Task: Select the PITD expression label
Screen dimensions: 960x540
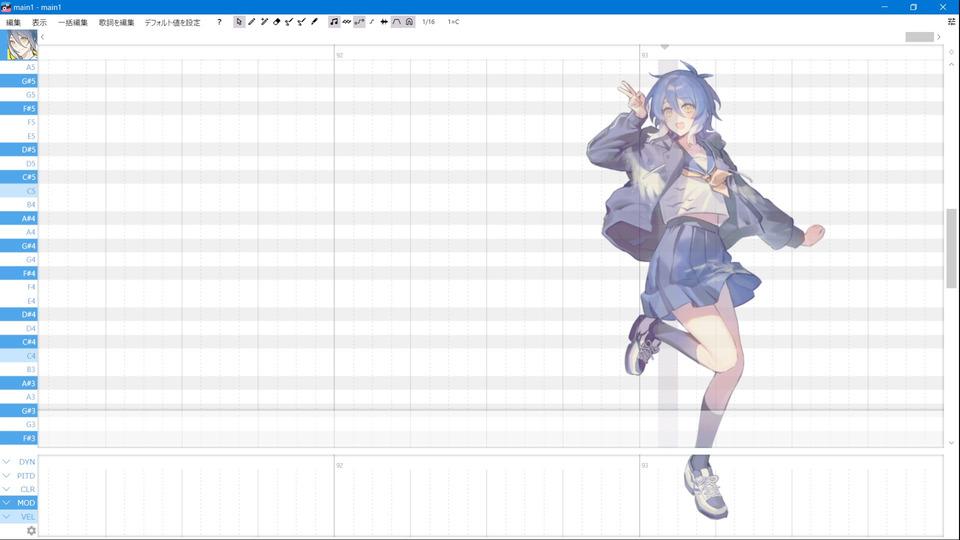Action: (26, 476)
